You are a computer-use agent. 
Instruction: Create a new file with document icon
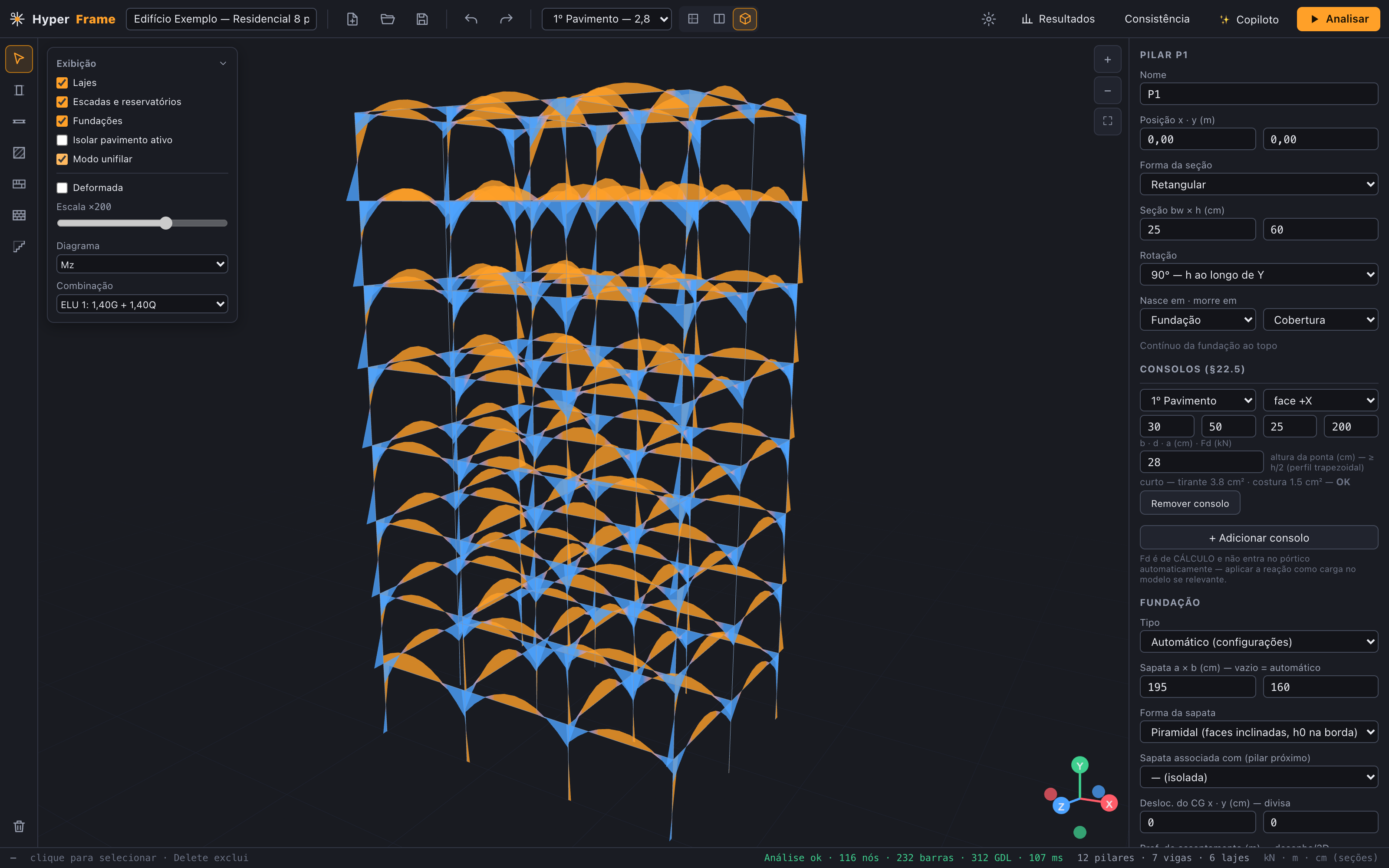click(x=352, y=19)
